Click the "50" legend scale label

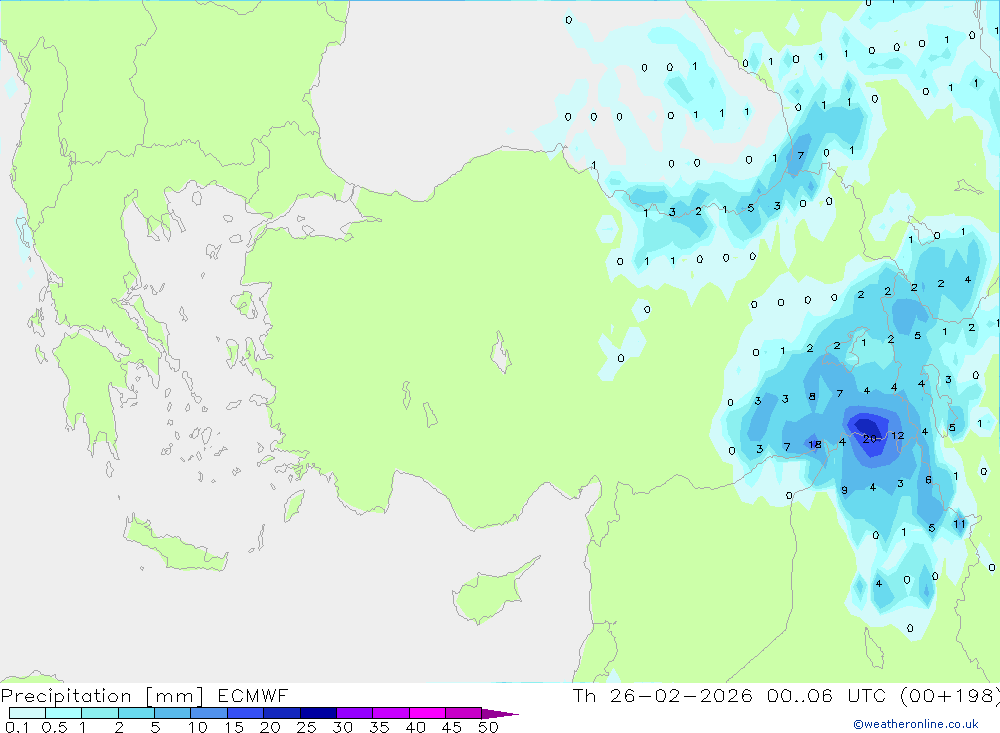pos(488,727)
